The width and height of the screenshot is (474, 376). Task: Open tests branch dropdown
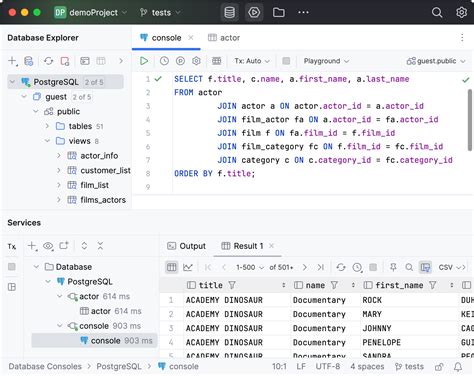click(x=160, y=13)
